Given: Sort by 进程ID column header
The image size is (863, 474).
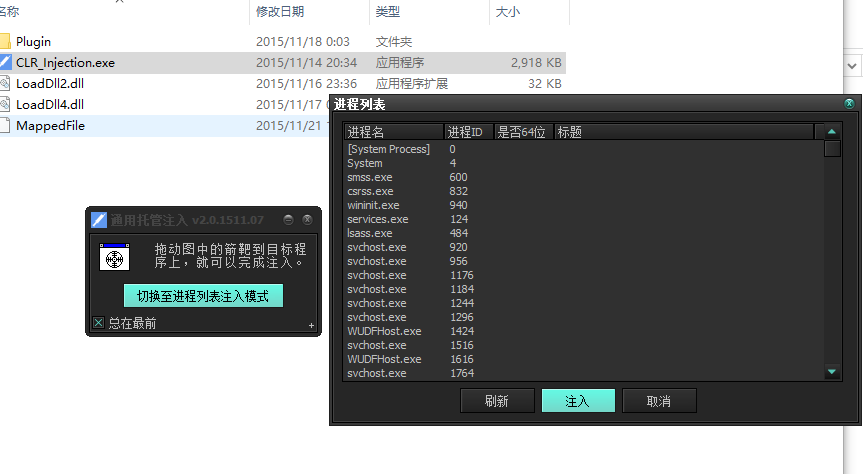Looking at the screenshot, I should tap(468, 131).
